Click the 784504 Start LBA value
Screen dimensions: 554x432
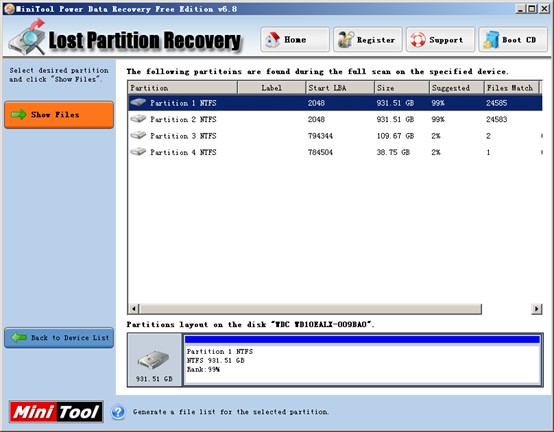click(x=320, y=152)
